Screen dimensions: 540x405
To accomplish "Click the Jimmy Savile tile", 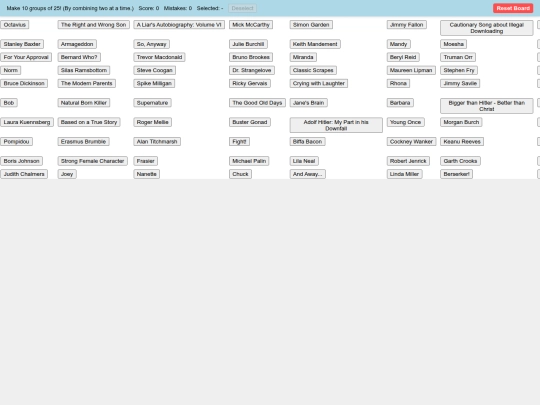I will [460, 83].
